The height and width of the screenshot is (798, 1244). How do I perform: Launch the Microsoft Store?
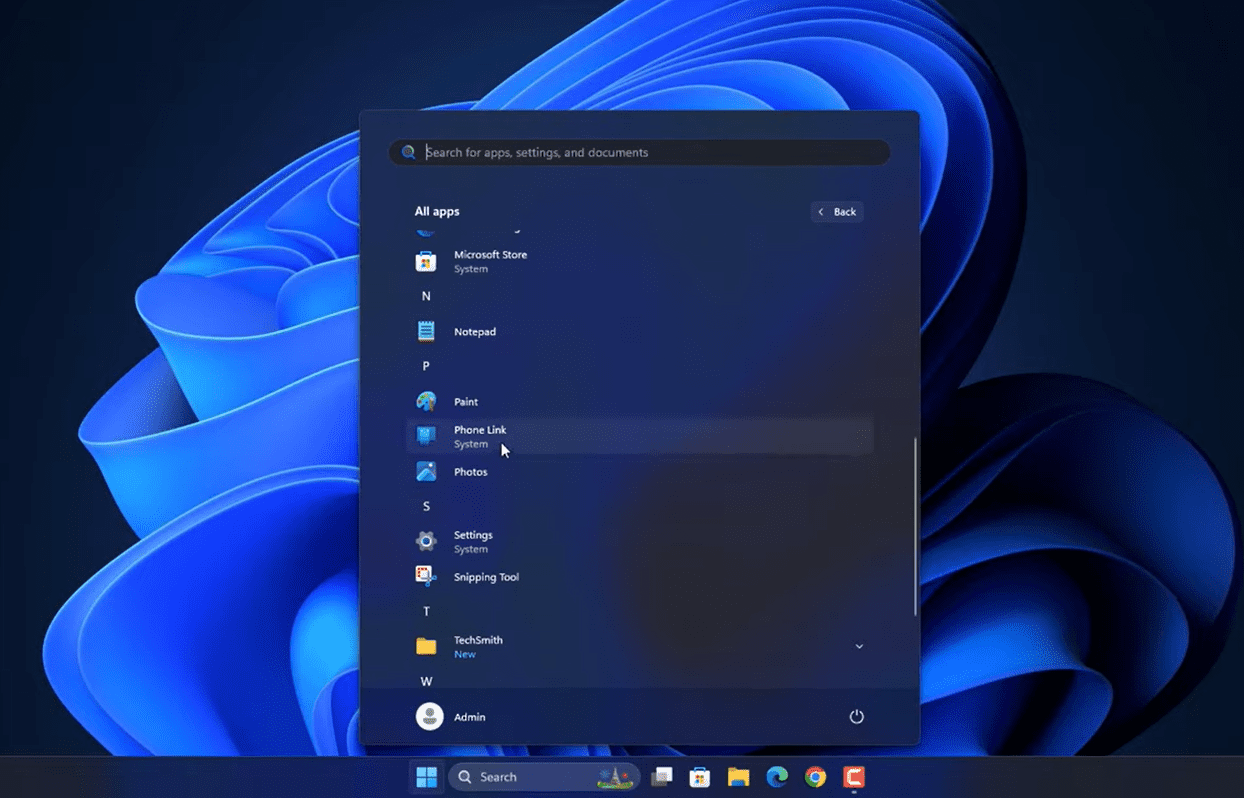pos(490,260)
